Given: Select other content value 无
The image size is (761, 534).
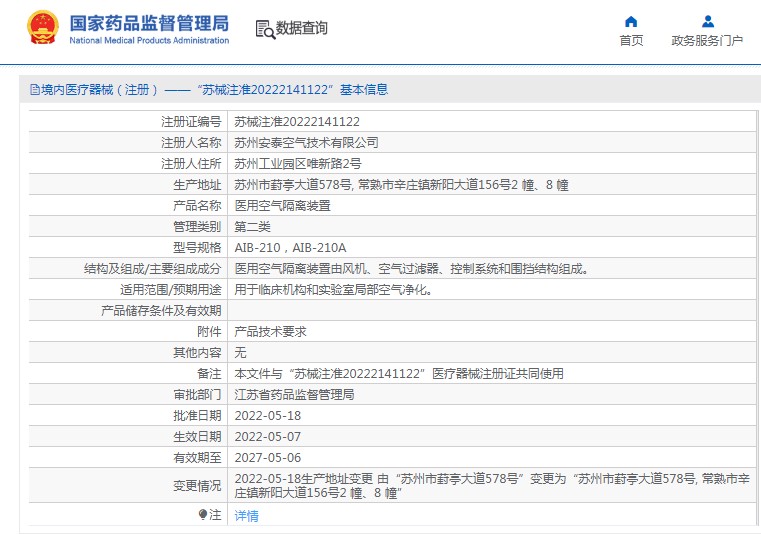Looking at the screenshot, I should 240,352.
